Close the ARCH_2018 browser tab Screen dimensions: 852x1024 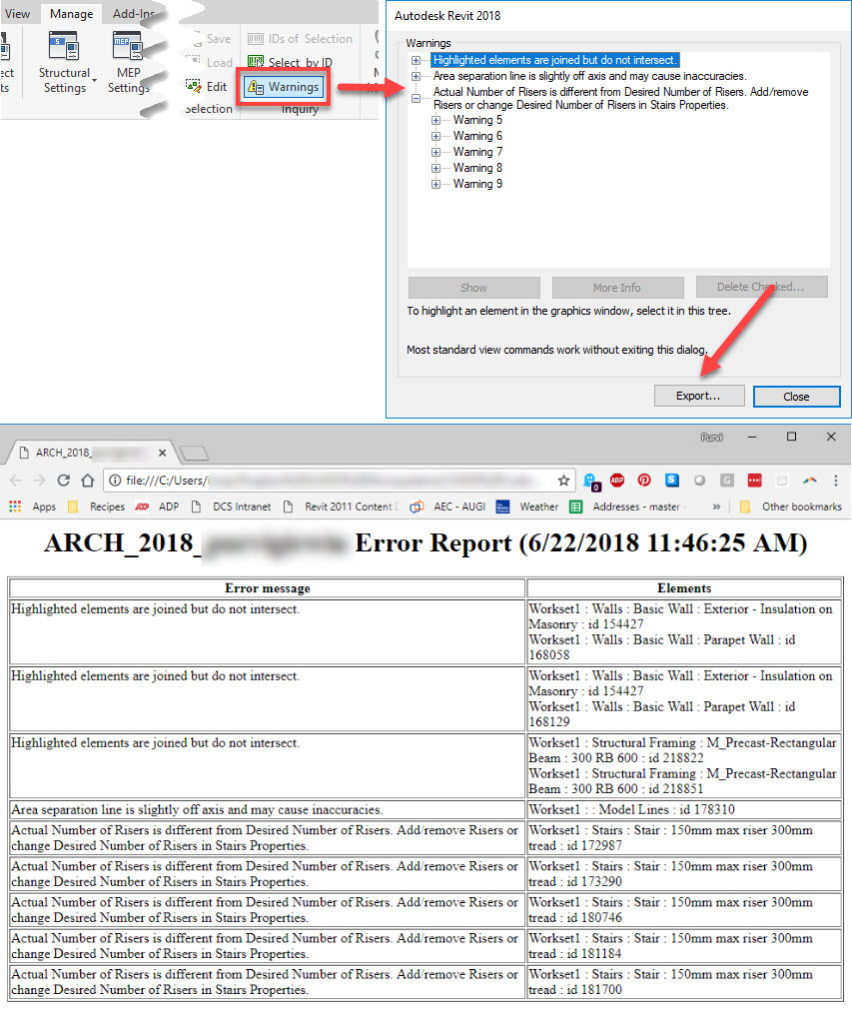(x=162, y=453)
